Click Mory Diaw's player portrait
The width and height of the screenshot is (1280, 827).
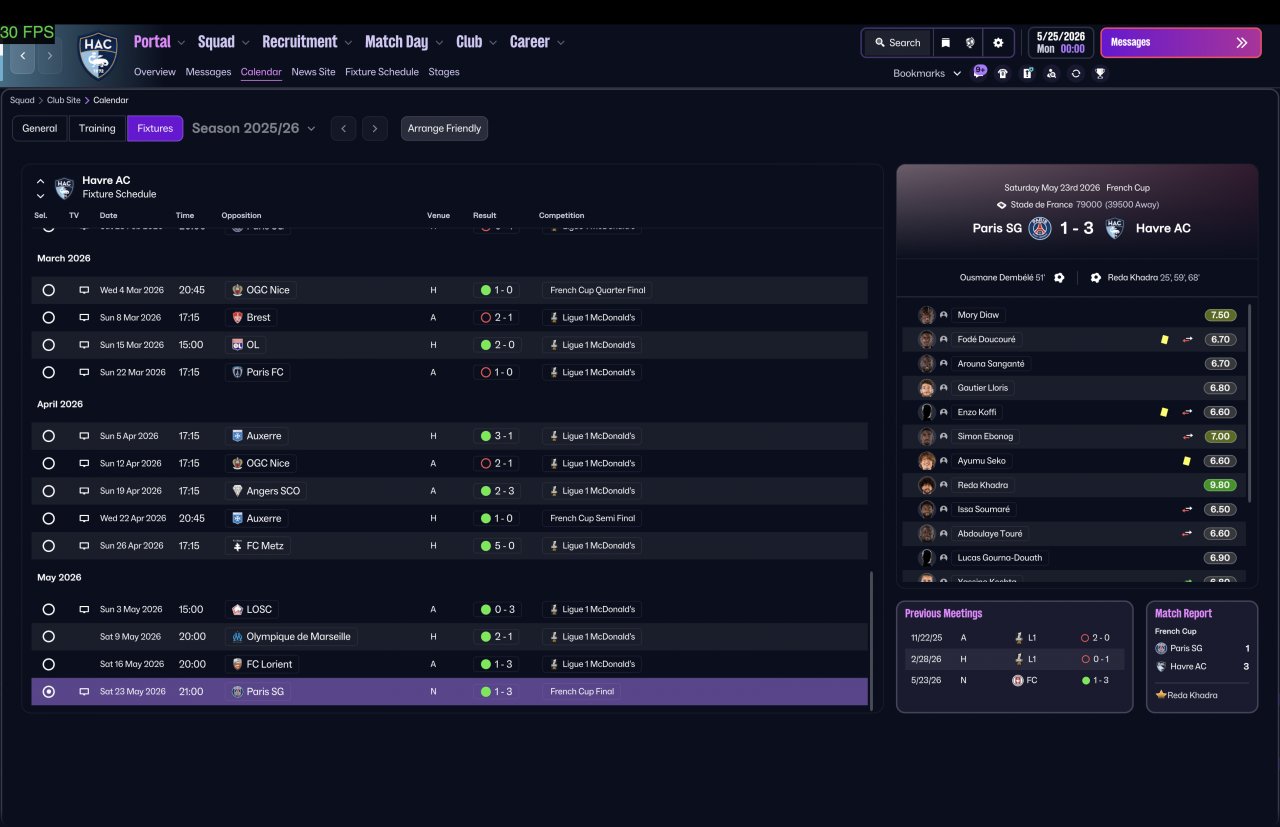coord(927,315)
